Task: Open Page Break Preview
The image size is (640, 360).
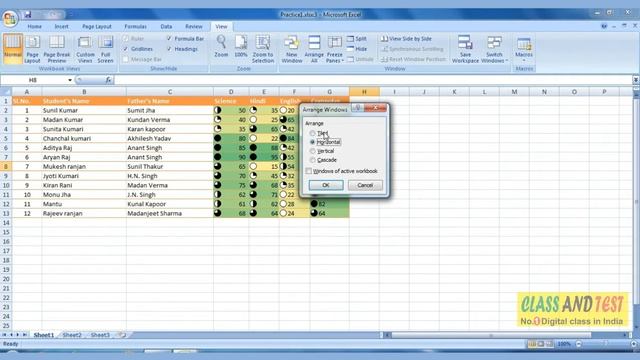Action: tap(57, 49)
